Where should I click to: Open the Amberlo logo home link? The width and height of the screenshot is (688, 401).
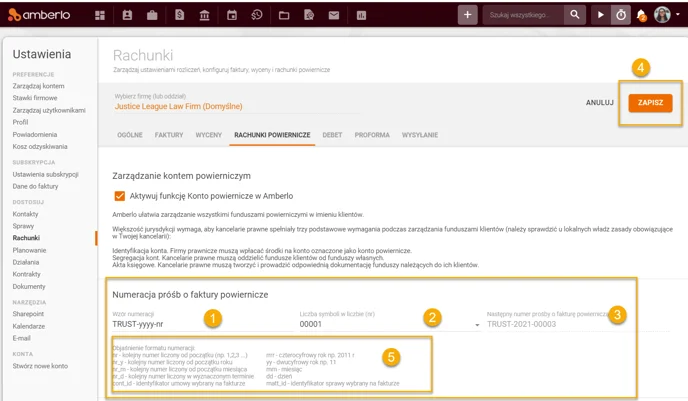tap(39, 15)
